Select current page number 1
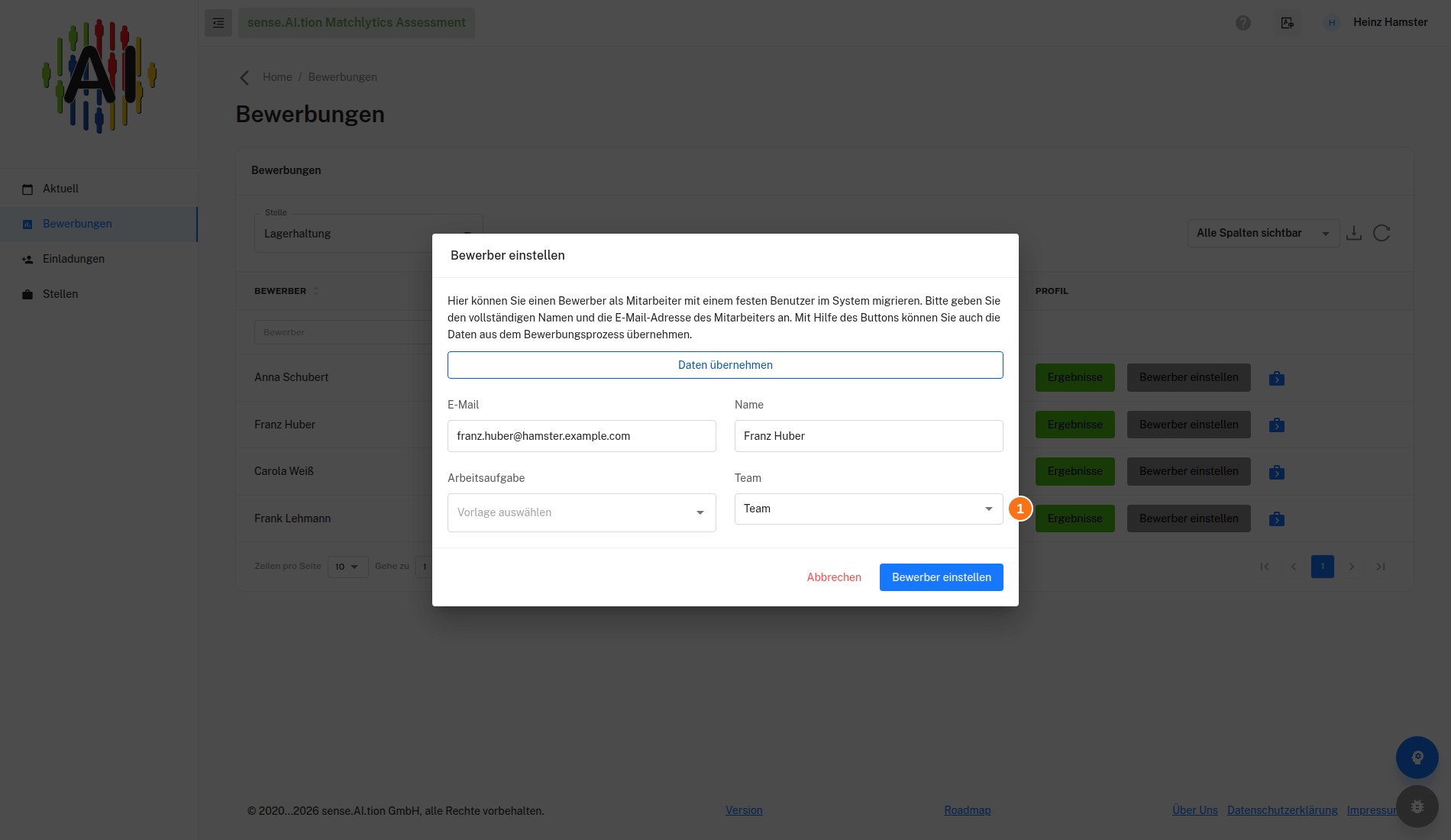The image size is (1451, 840). click(x=1323, y=567)
